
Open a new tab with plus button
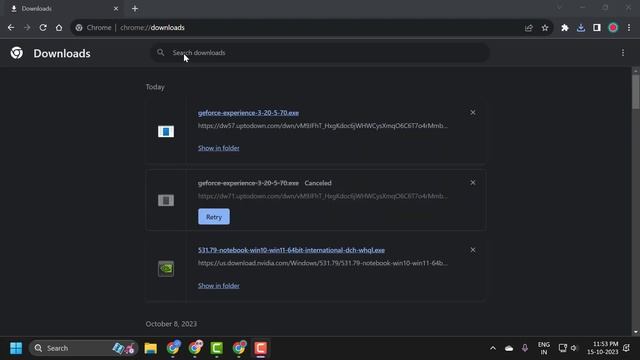click(x=135, y=9)
